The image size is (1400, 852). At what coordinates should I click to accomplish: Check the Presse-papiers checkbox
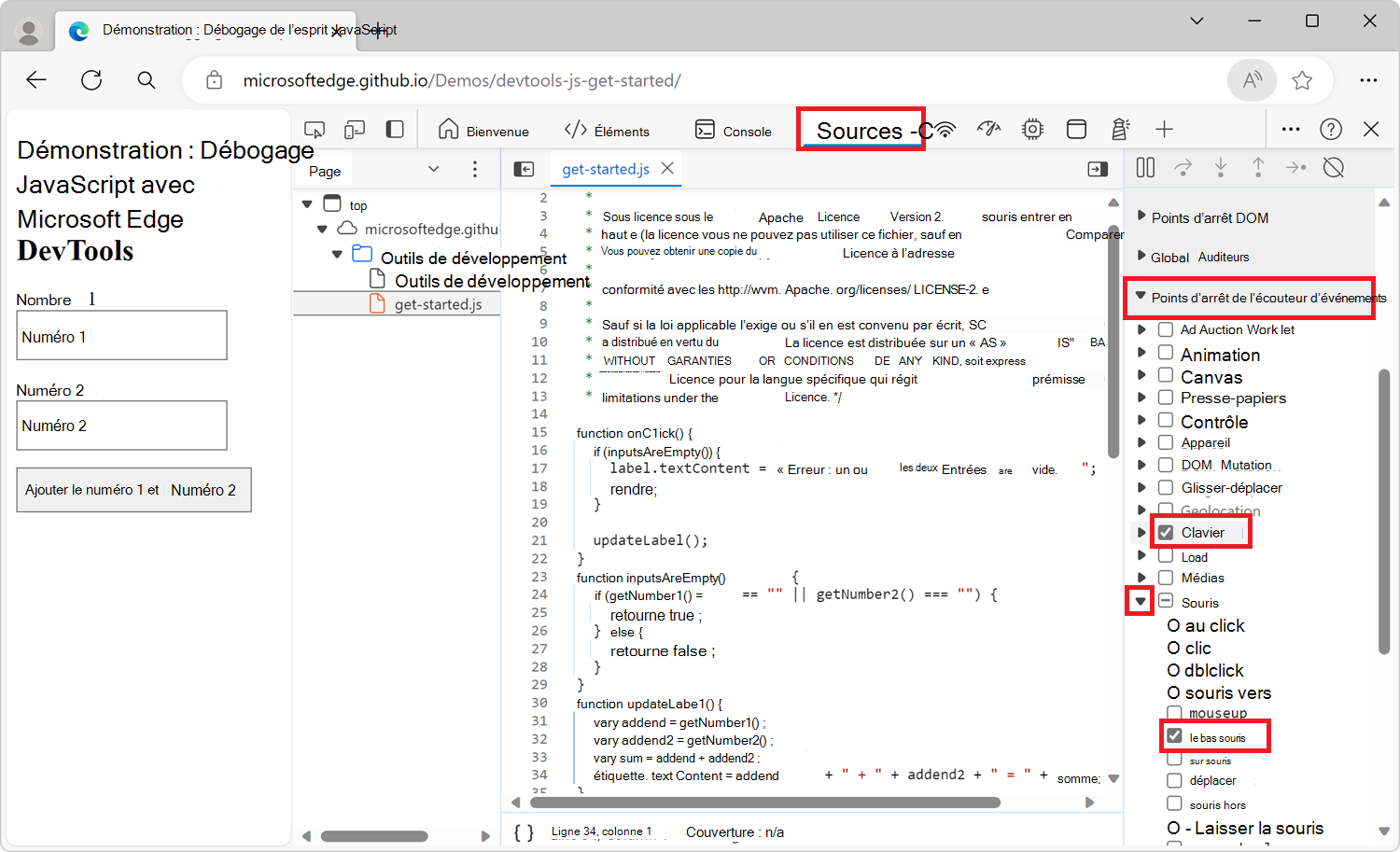(x=1166, y=397)
